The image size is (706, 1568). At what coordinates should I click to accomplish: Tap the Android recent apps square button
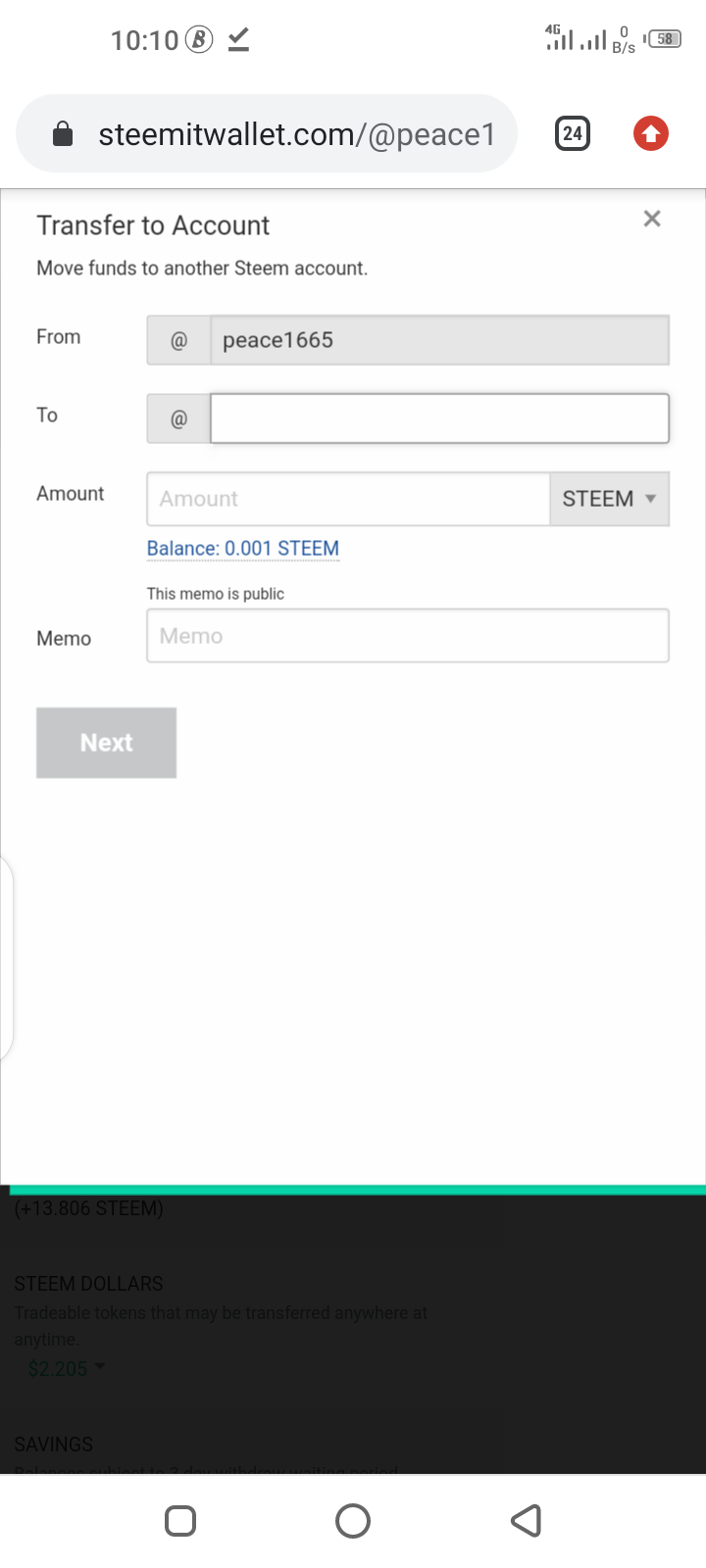click(180, 1521)
